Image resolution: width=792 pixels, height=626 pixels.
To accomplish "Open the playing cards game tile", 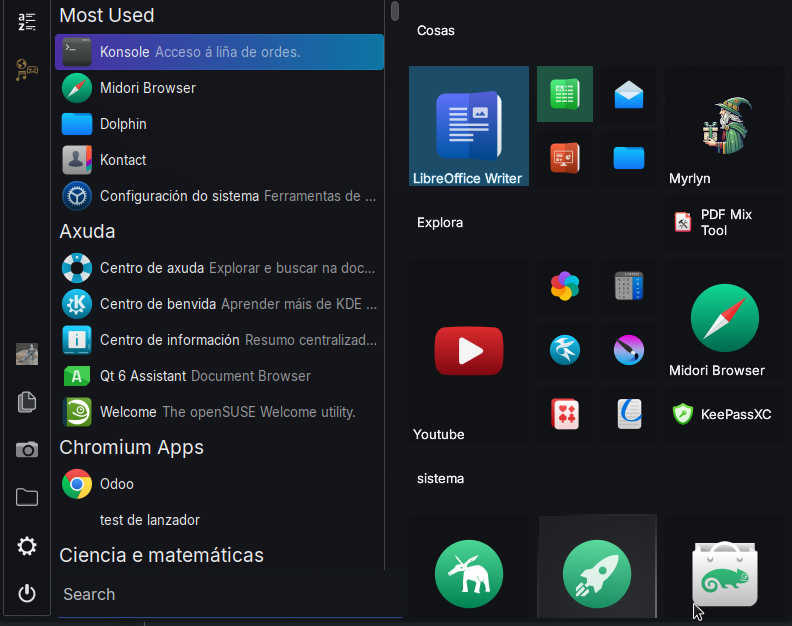I will coord(565,414).
